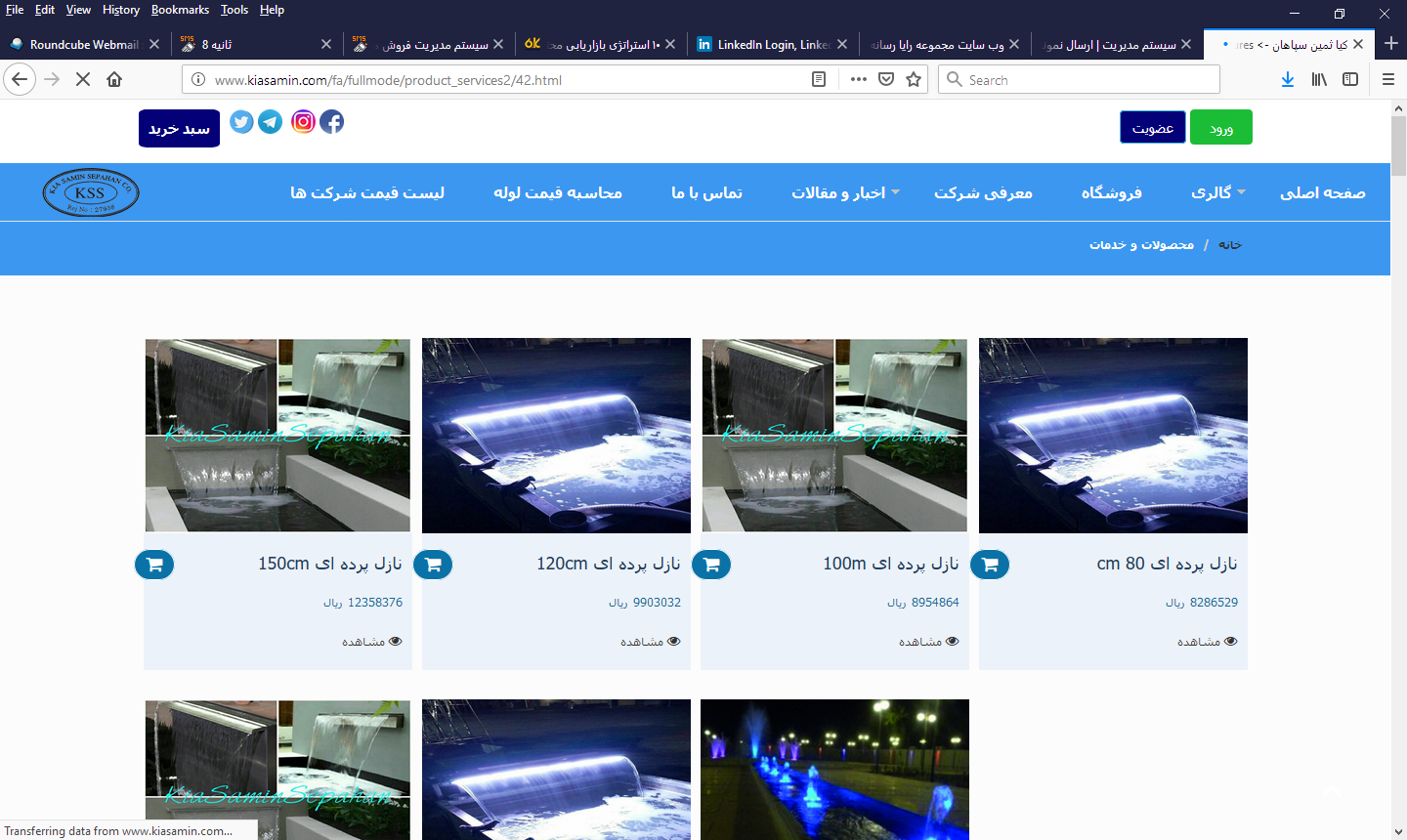
Task: Add the 120cm nozzle to cart
Action: point(433,565)
